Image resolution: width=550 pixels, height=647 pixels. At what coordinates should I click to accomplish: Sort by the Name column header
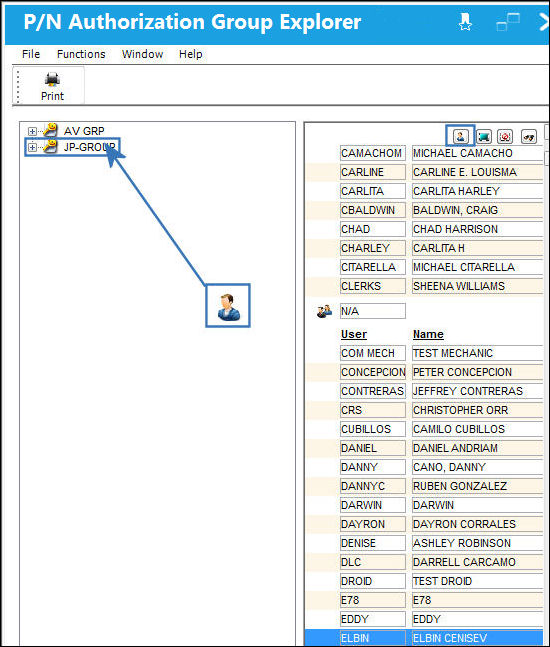pos(428,334)
